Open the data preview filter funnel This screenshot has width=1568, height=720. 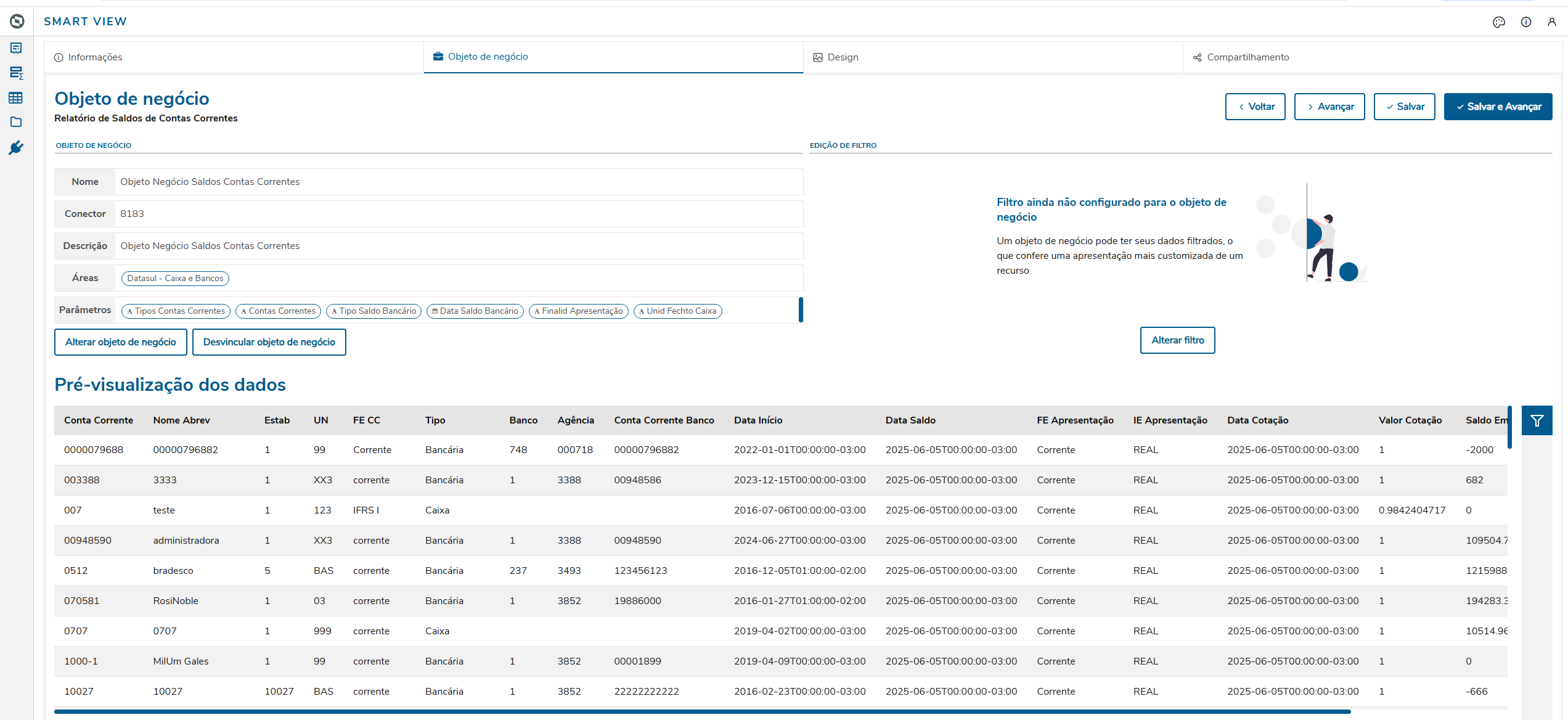point(1537,420)
